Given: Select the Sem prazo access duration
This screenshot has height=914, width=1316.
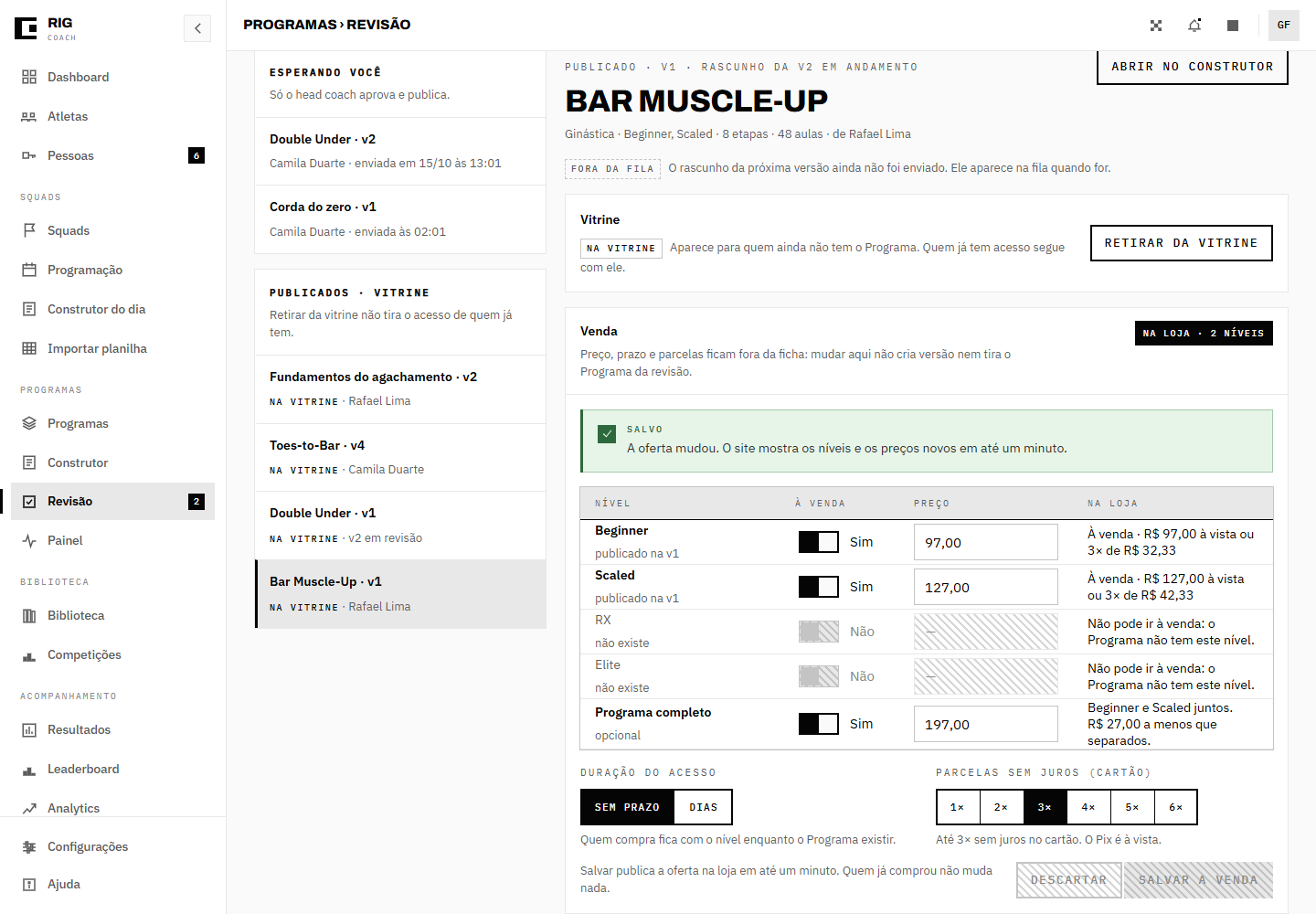Looking at the screenshot, I should point(627,807).
